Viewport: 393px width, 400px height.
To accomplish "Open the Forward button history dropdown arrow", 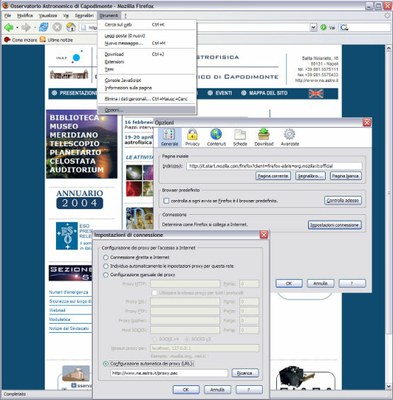I will coord(34,28).
